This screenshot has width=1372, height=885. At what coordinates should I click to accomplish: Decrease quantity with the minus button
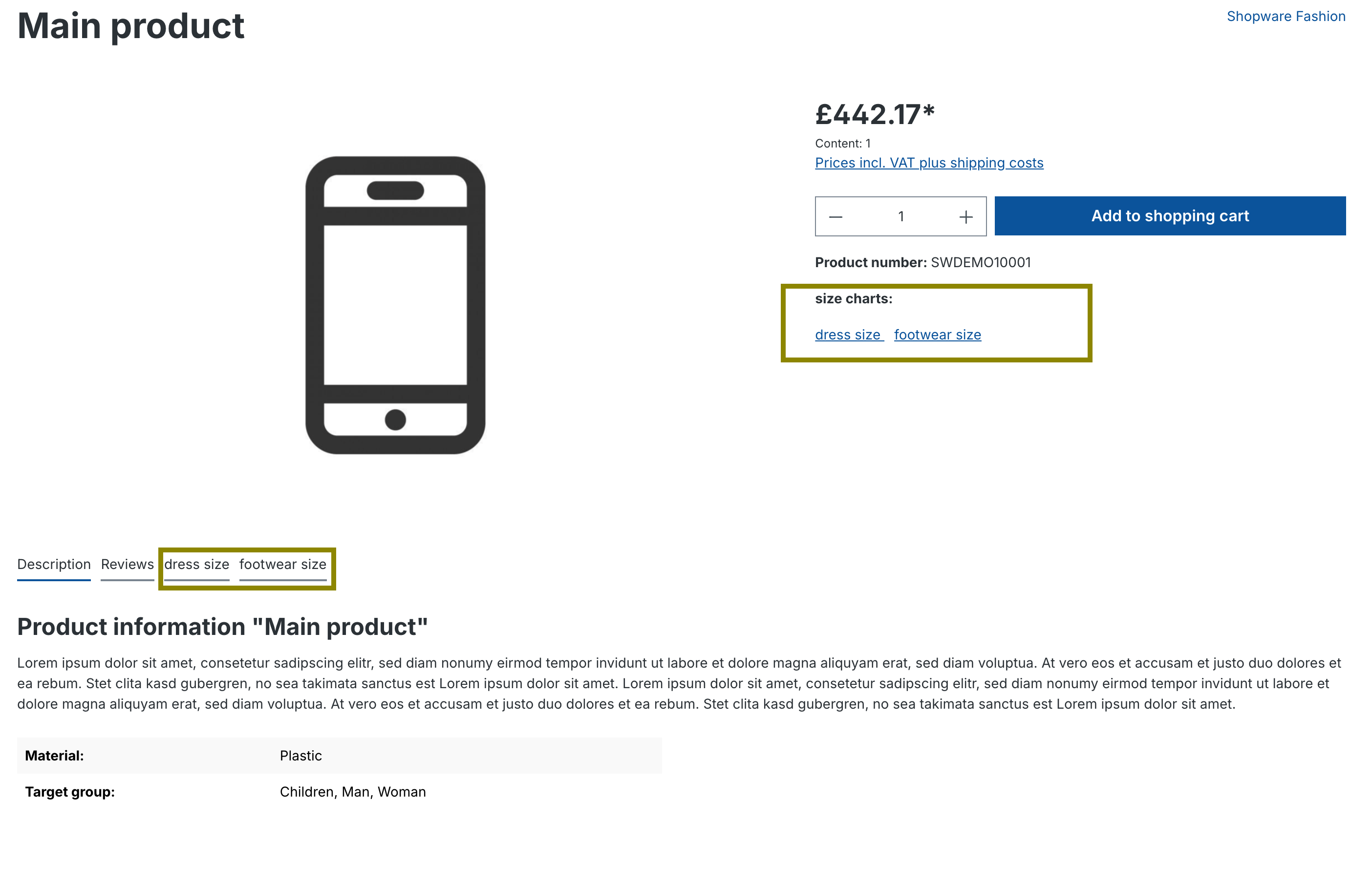point(835,217)
